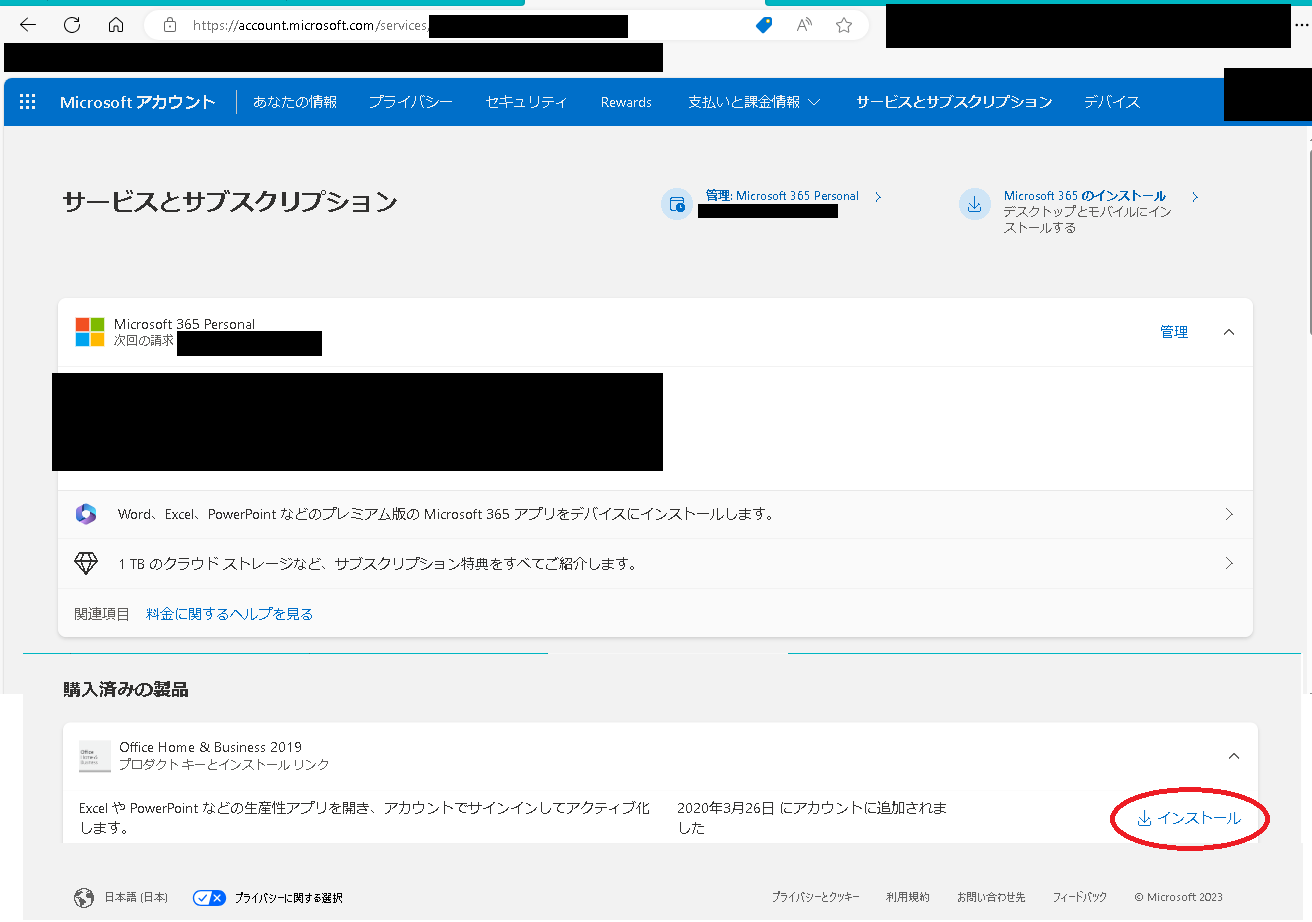Click the 1 TB のクラウド ストレージ text row
The image size is (1312, 922).
tap(378, 564)
